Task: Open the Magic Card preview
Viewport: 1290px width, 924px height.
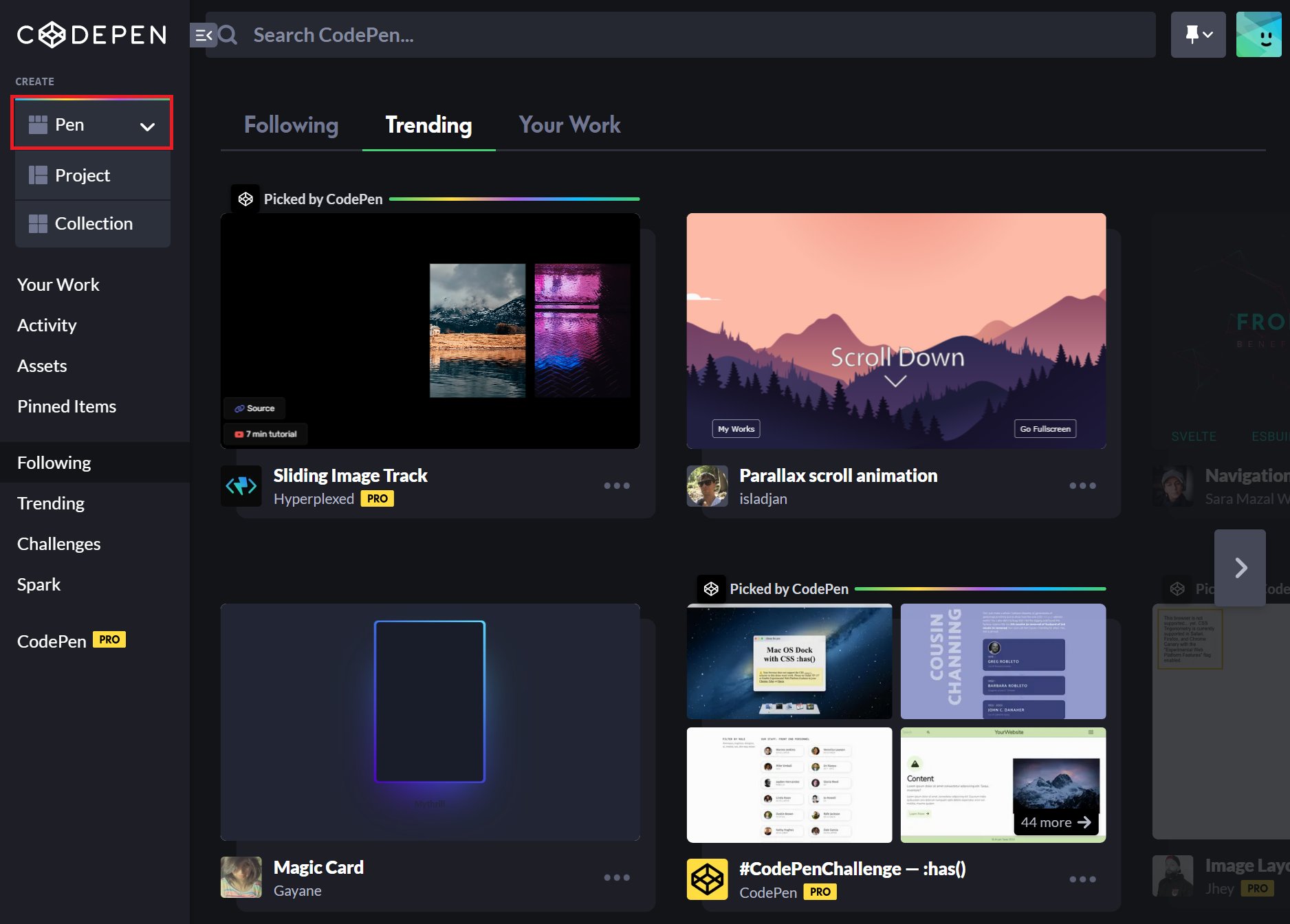Action: (430, 722)
